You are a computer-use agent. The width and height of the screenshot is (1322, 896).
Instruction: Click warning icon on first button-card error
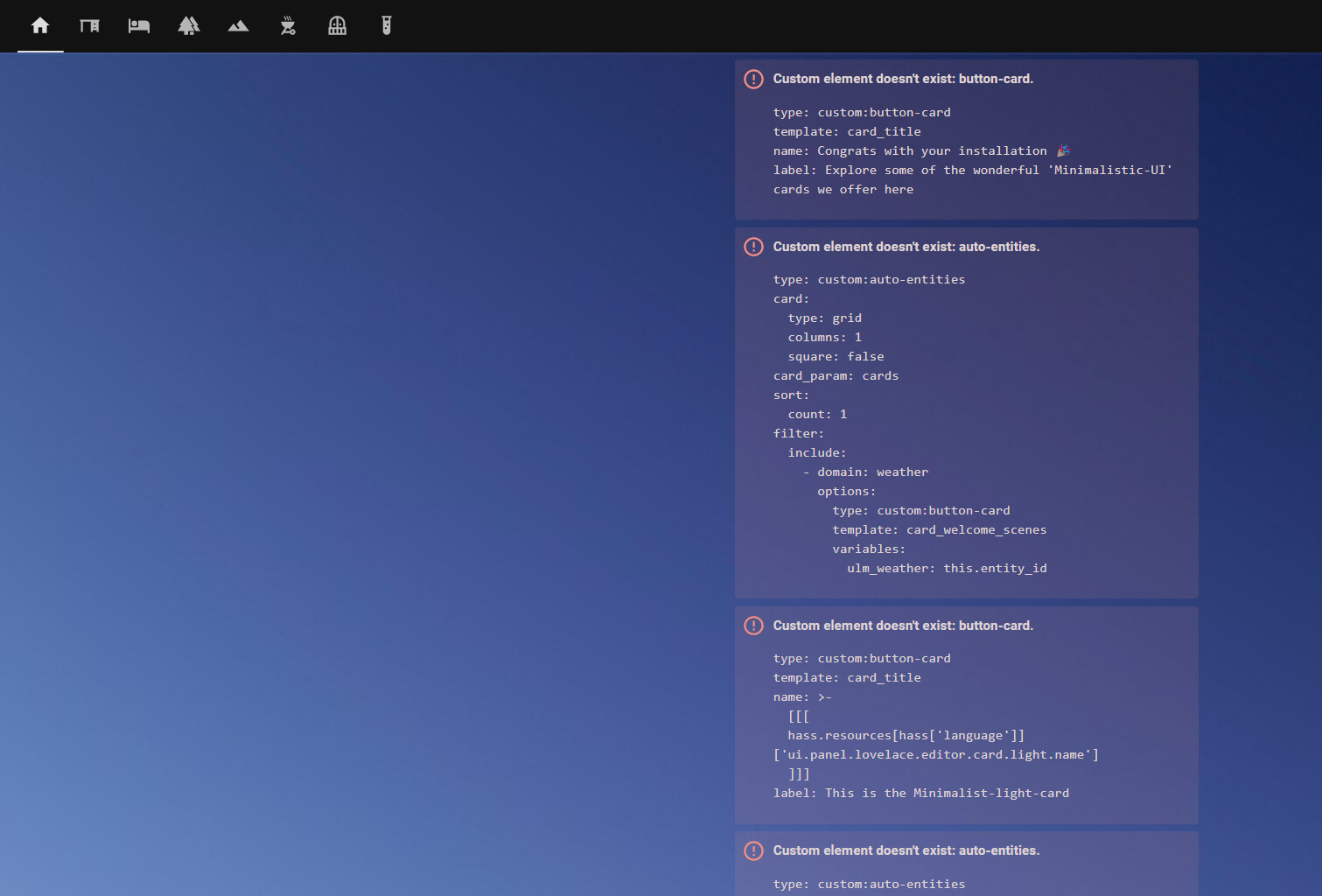click(753, 79)
